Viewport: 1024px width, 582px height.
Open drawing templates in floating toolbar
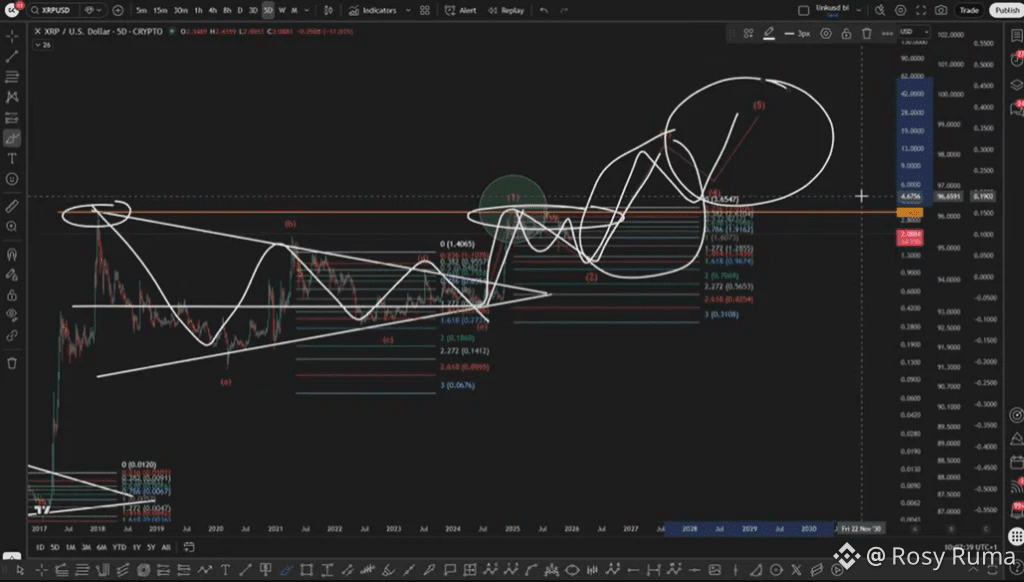(x=748, y=33)
